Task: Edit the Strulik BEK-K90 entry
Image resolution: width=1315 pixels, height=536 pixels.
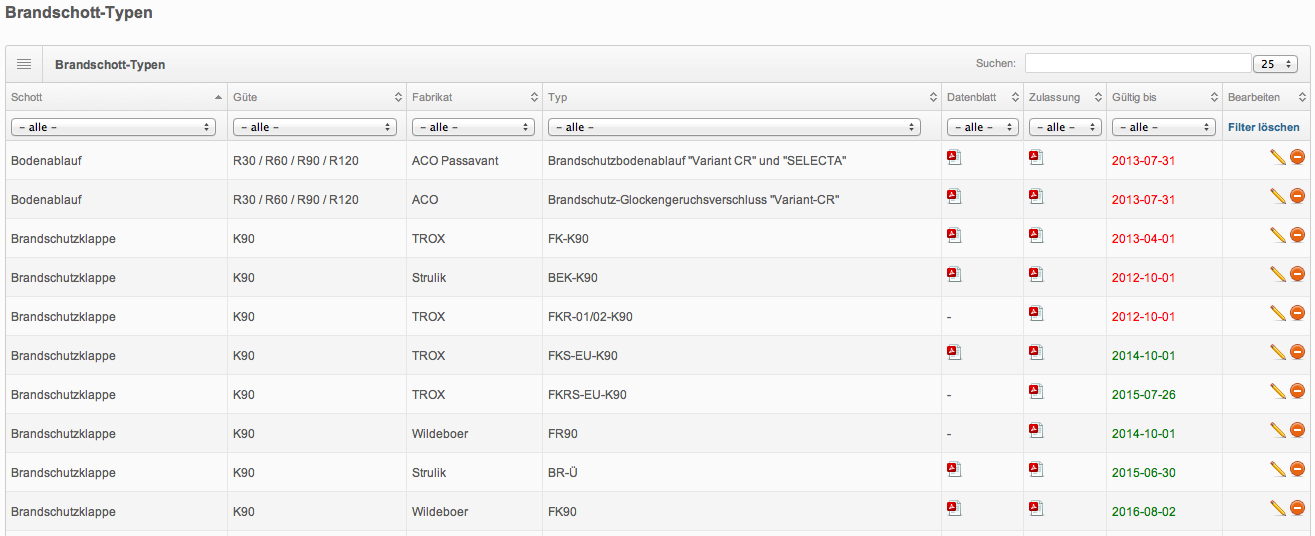Action: (1277, 274)
